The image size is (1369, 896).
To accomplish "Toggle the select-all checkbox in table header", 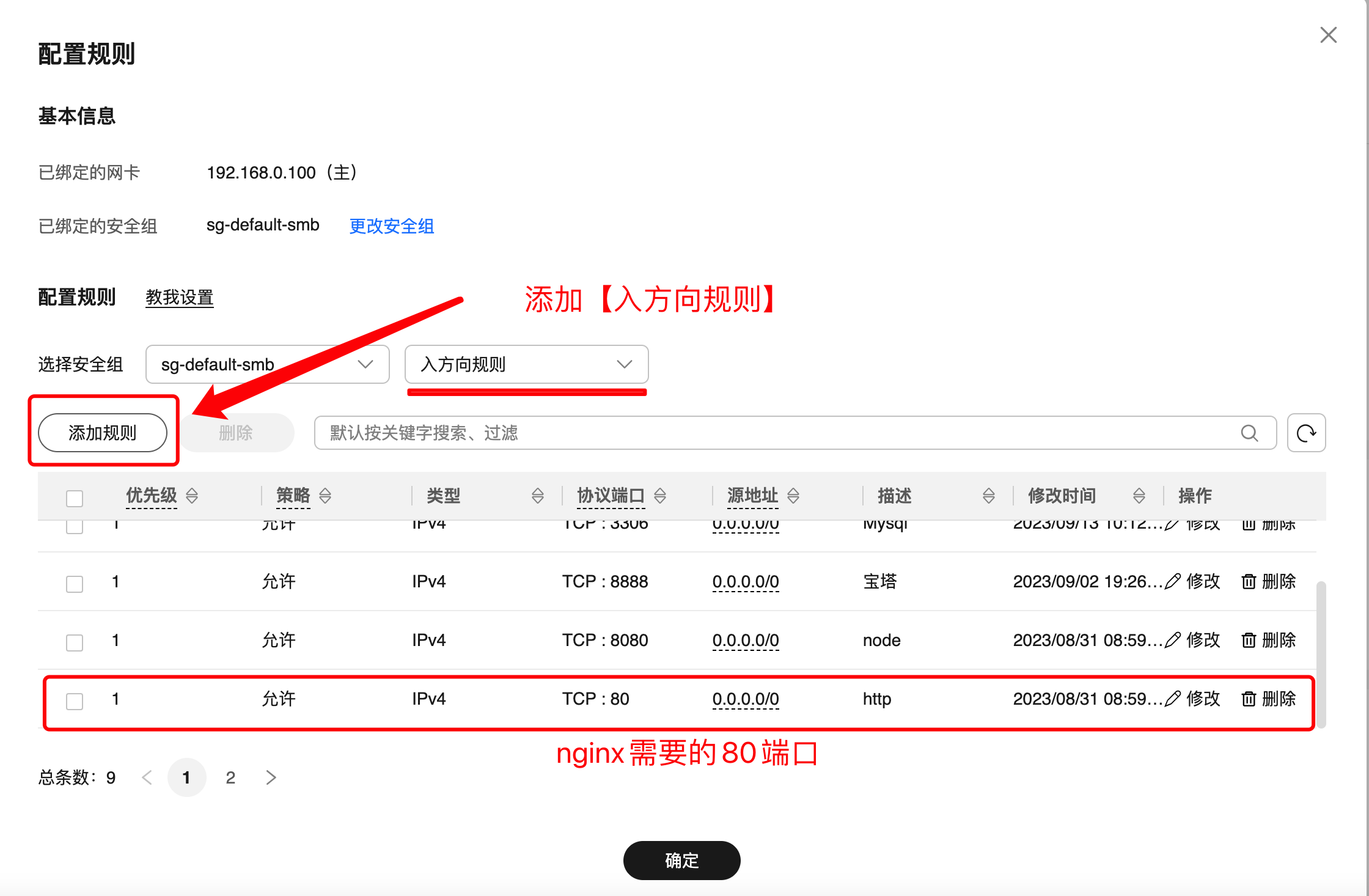I will [x=75, y=498].
